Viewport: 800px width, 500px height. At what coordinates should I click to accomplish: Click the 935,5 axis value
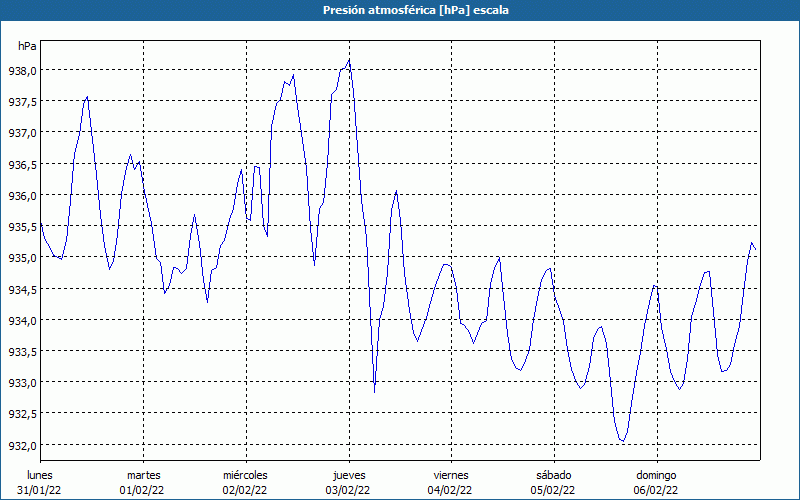pyautogui.click(x=22, y=227)
